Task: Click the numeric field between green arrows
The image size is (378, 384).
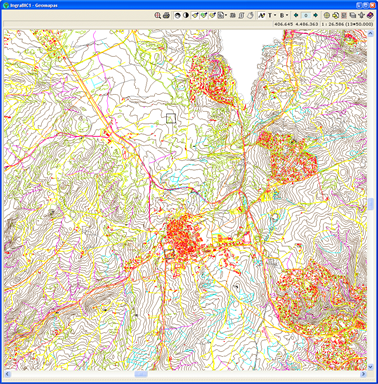Action: tap(306, 15)
